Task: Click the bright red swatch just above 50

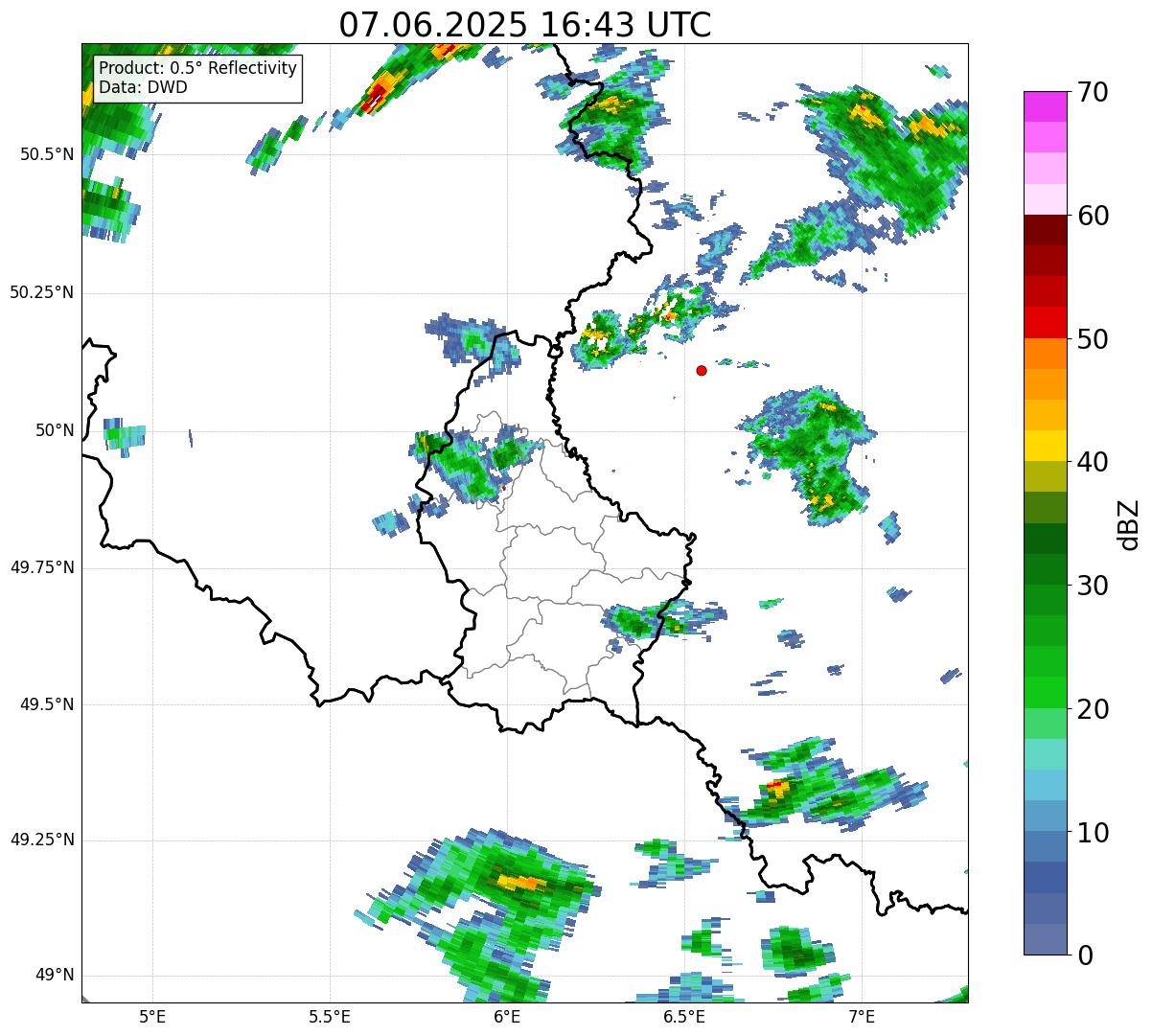Action: (1046, 323)
